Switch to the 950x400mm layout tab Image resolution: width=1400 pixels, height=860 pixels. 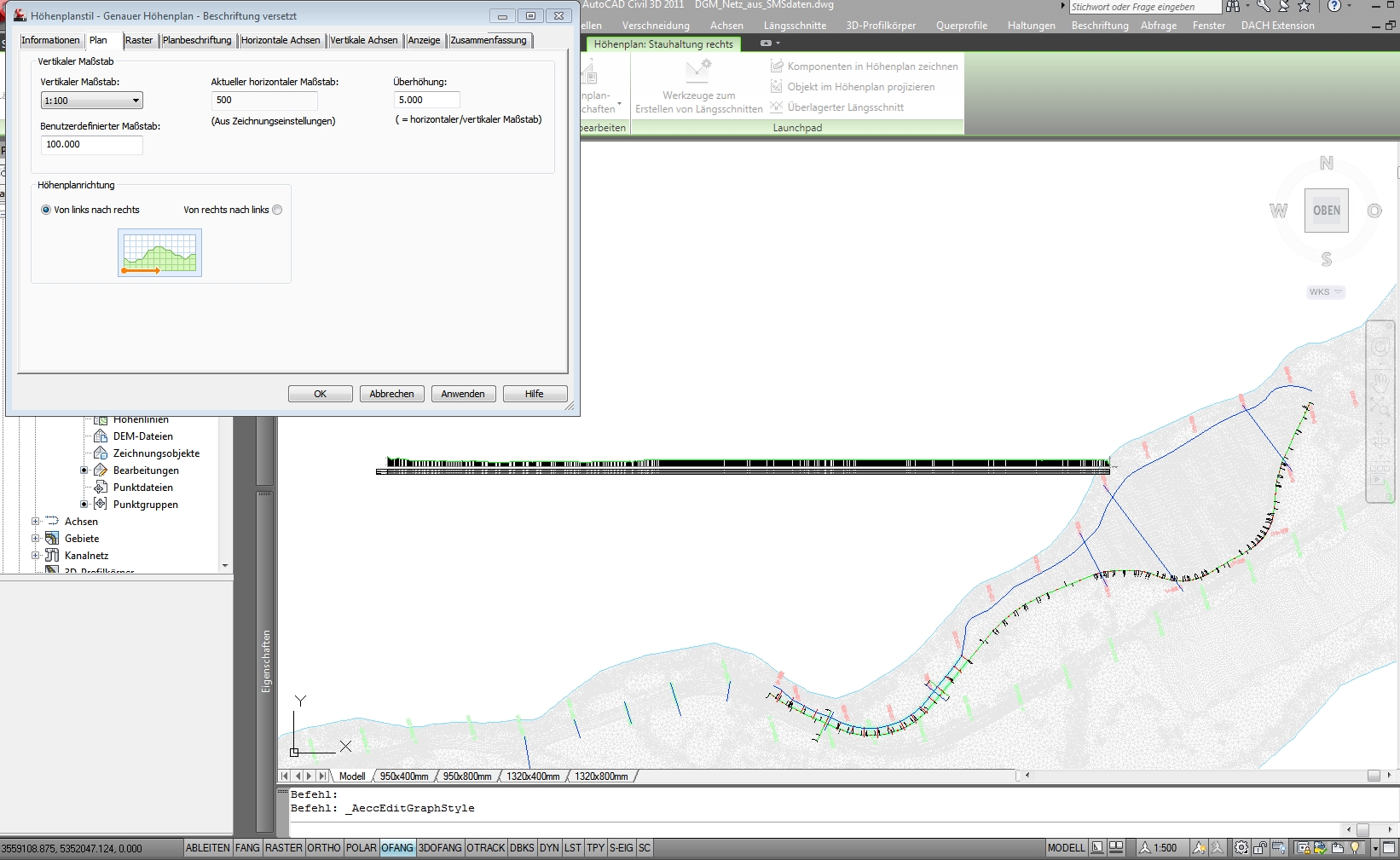click(404, 776)
